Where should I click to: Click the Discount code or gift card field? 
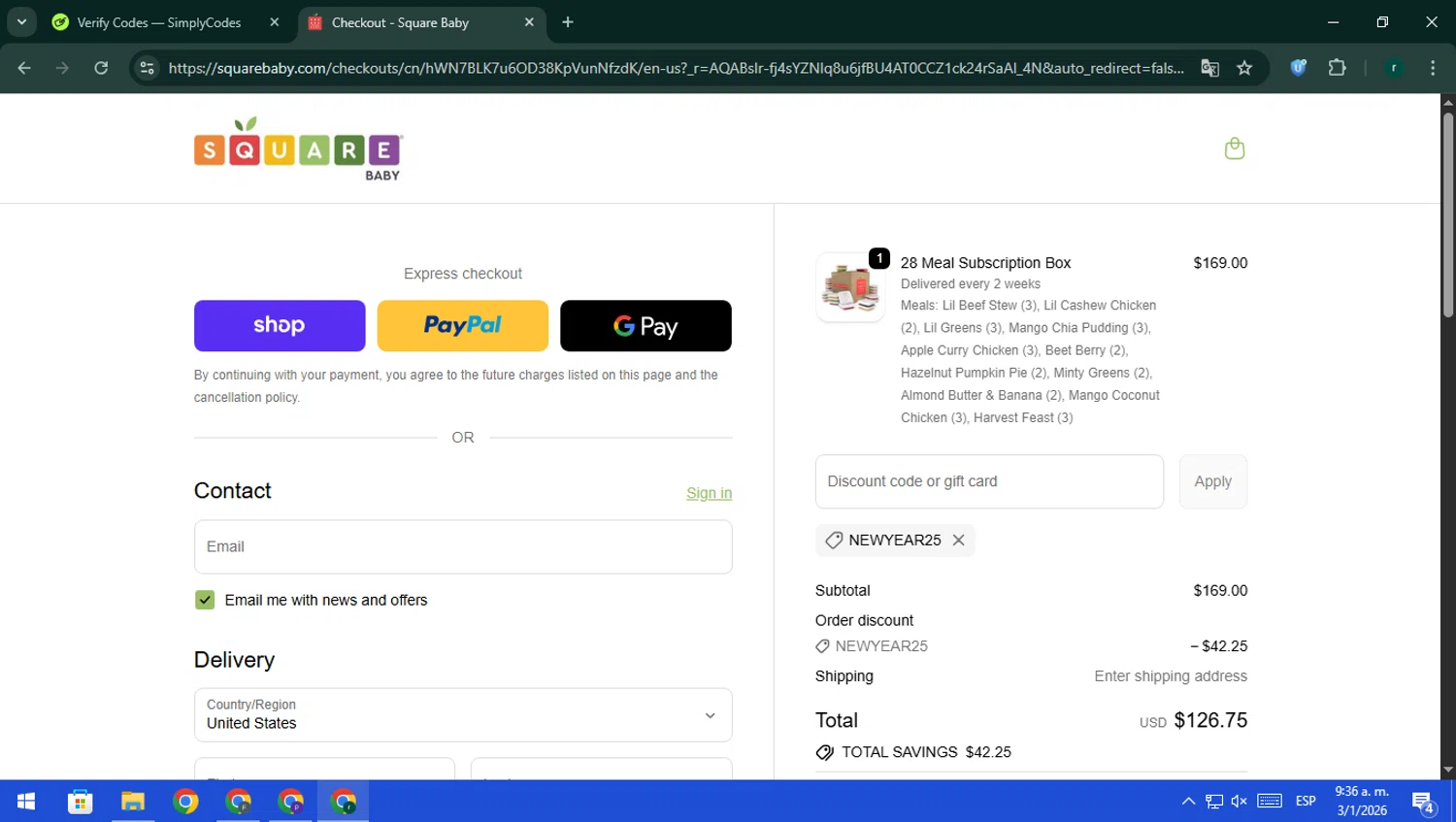[989, 481]
